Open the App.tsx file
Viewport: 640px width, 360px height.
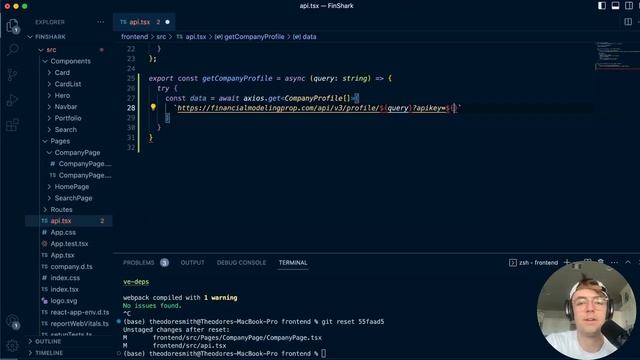(62, 255)
